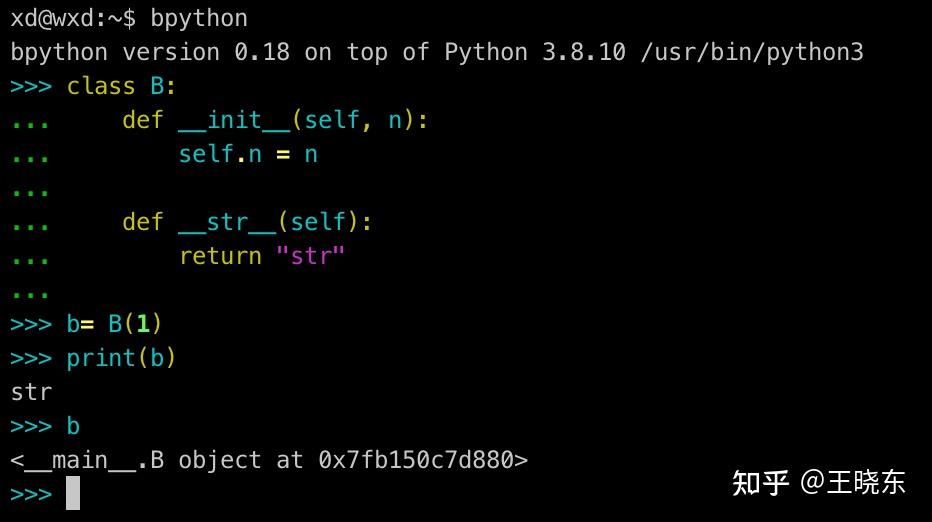The height and width of the screenshot is (522, 932).
Task: Click the '__init__' method name
Action: (235, 120)
